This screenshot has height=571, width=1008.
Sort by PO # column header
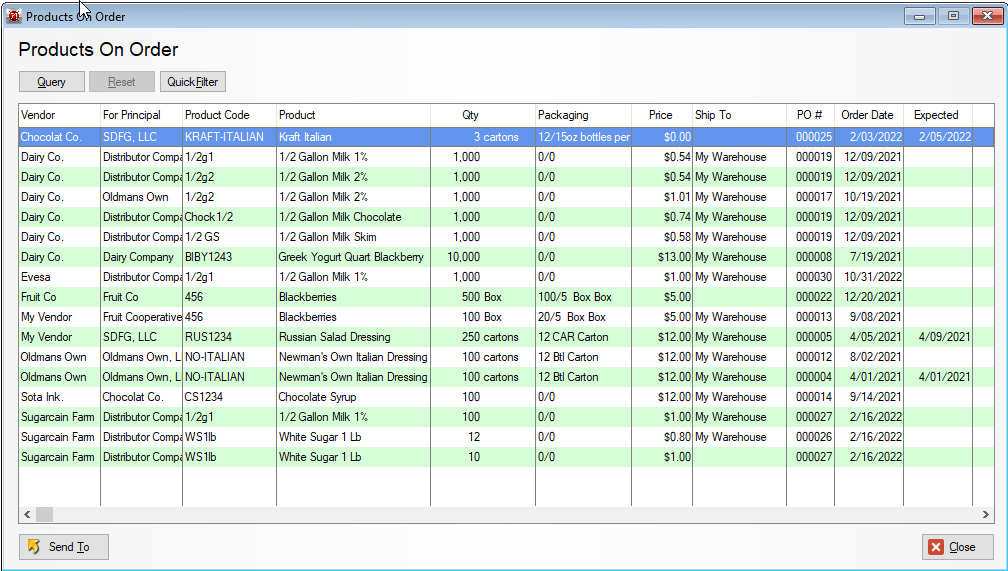810,115
